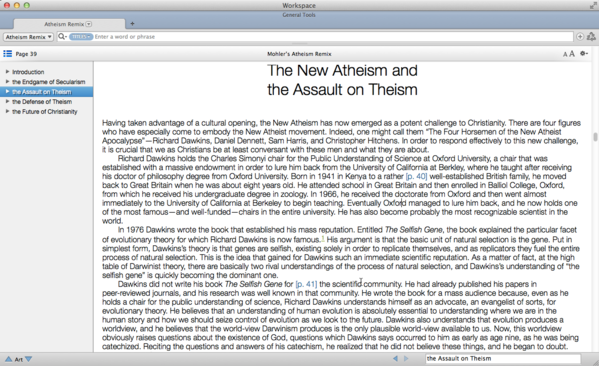Screen dimensions: 599x366
Task: Follow the [p. 40] page link
Action: coord(416,177)
